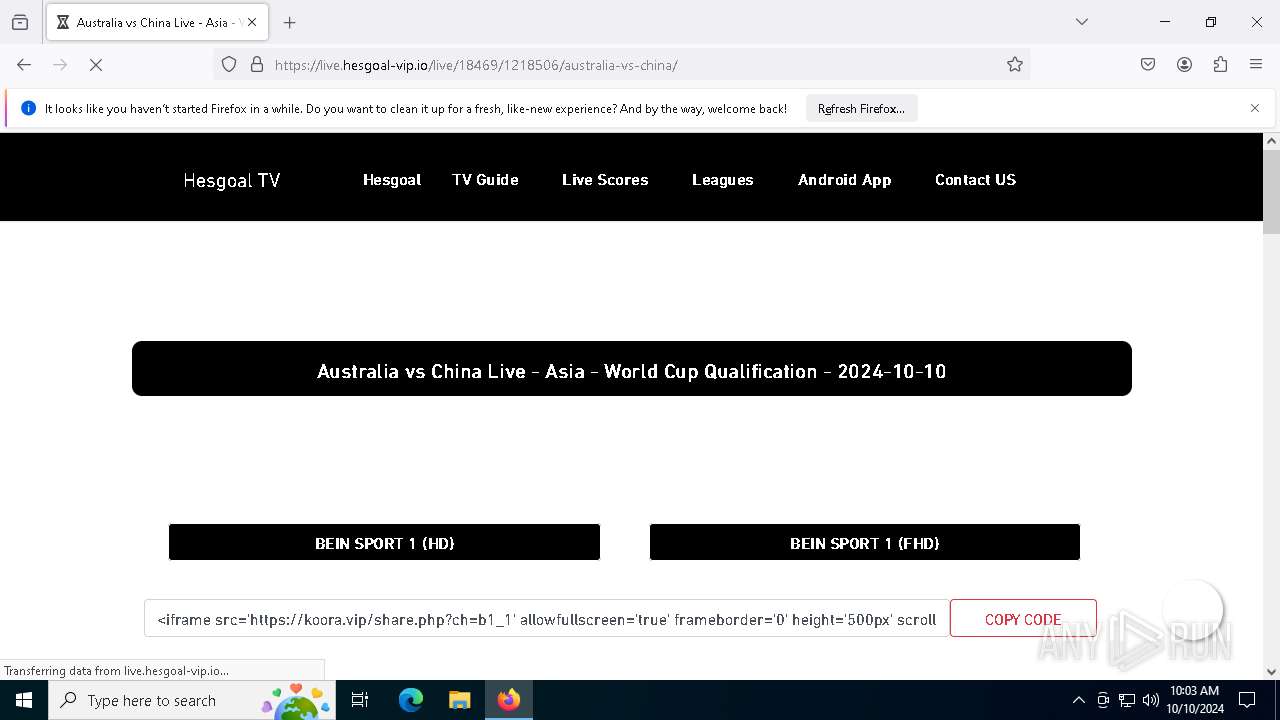The width and height of the screenshot is (1280, 720).
Task: Click COPY CODE button
Action: point(1023,619)
